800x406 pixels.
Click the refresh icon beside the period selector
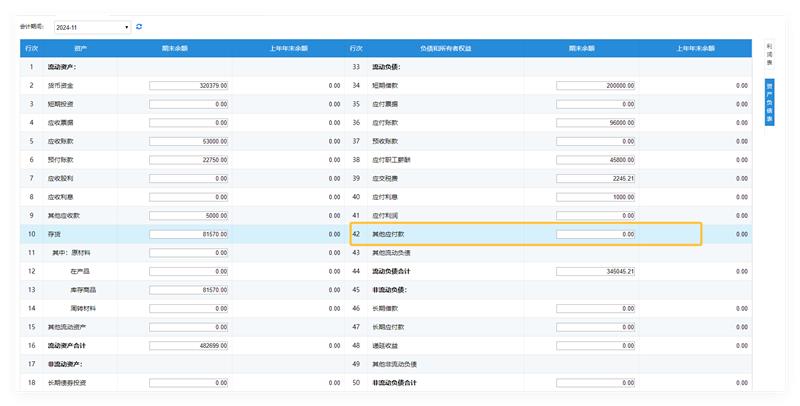pyautogui.click(x=139, y=27)
